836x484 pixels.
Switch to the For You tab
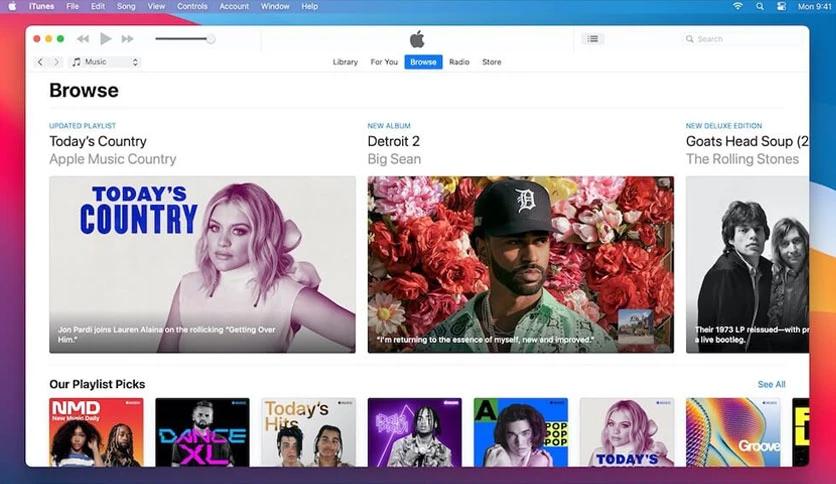(384, 62)
